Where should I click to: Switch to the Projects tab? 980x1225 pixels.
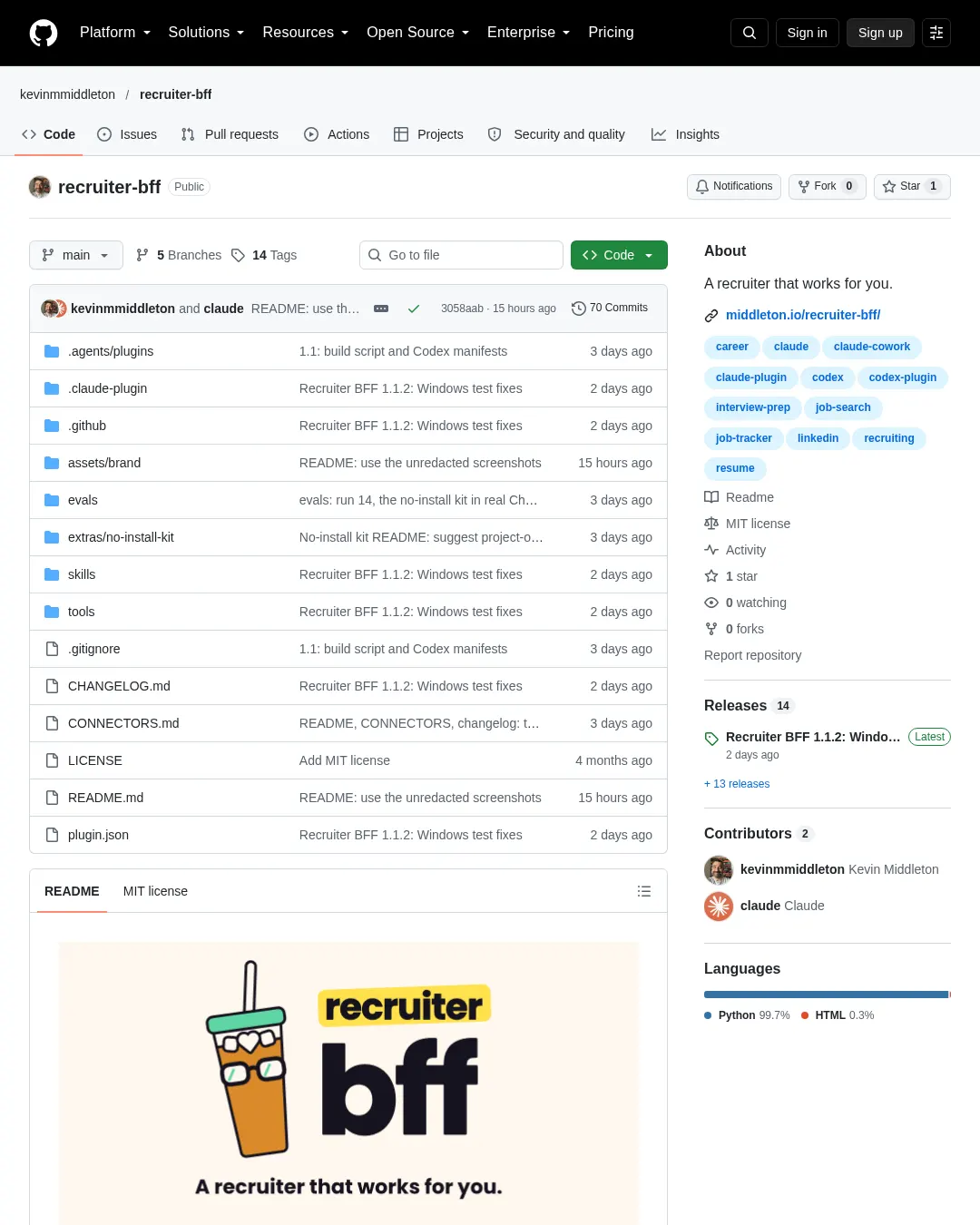428,134
